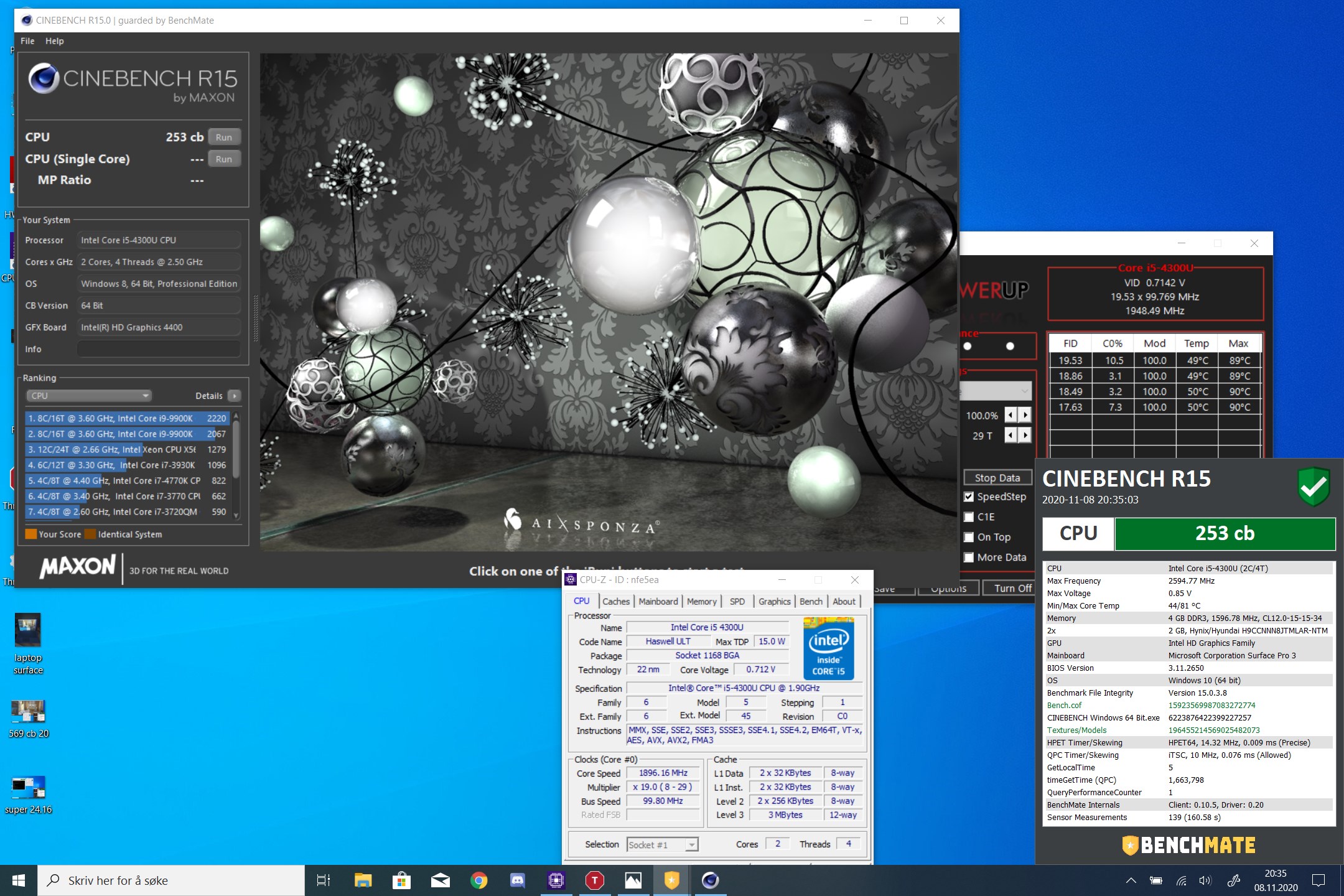Click the green 253 cb score bar
The image size is (1344, 896).
(x=1225, y=534)
